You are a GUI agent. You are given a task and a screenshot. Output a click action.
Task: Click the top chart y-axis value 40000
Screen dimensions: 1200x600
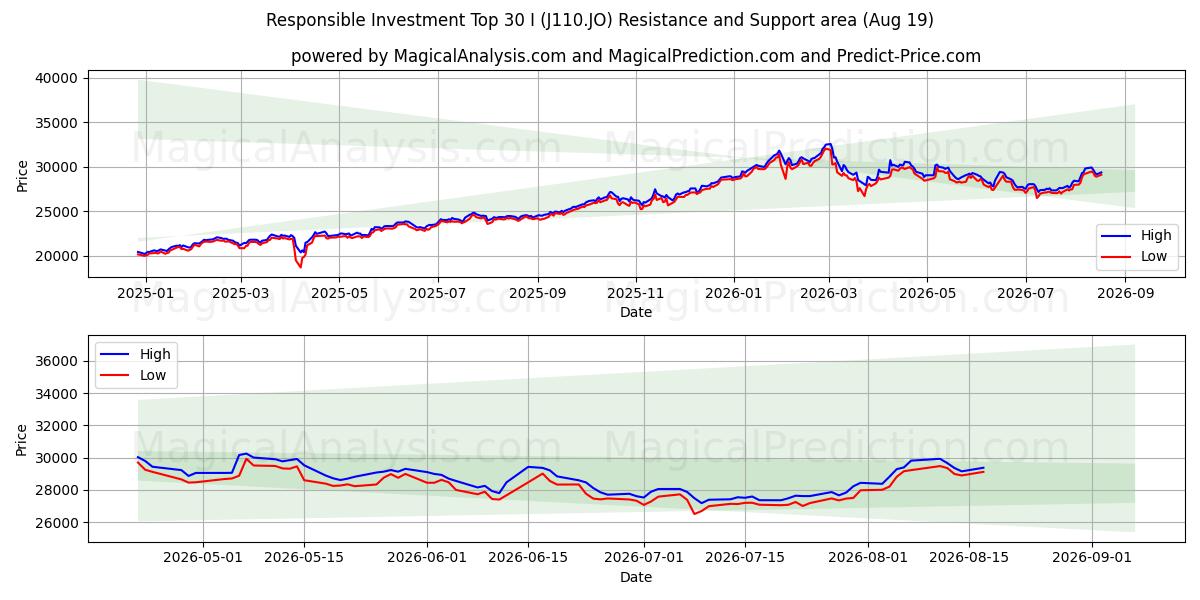[x=58, y=78]
